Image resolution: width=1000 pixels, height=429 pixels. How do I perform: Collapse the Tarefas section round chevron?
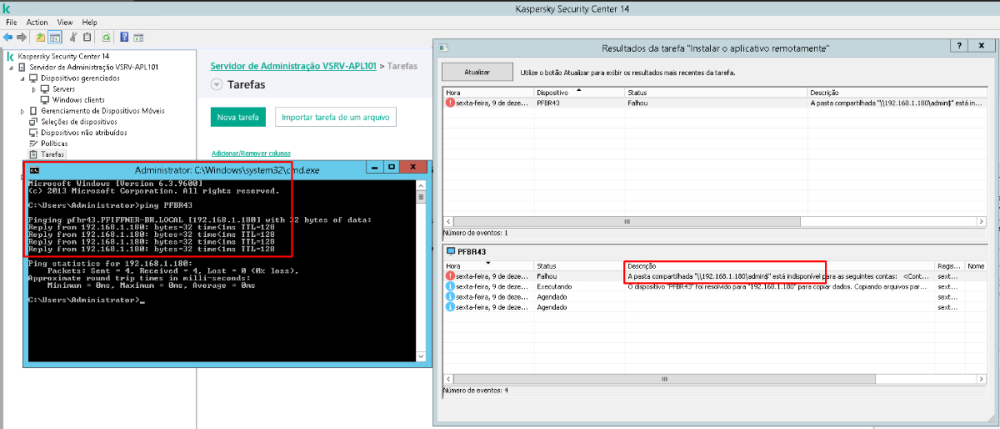(217, 86)
